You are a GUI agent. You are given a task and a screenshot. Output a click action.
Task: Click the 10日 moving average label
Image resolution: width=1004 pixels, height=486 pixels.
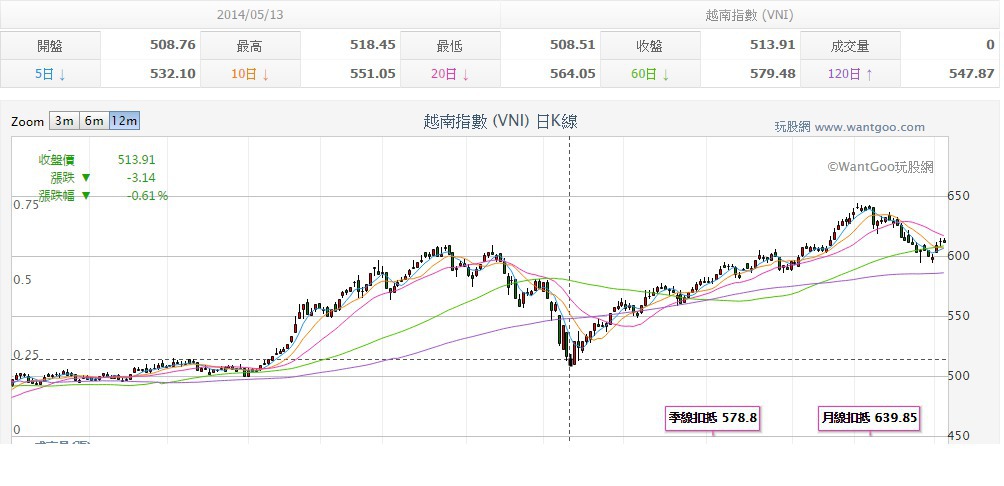pyautogui.click(x=250, y=74)
